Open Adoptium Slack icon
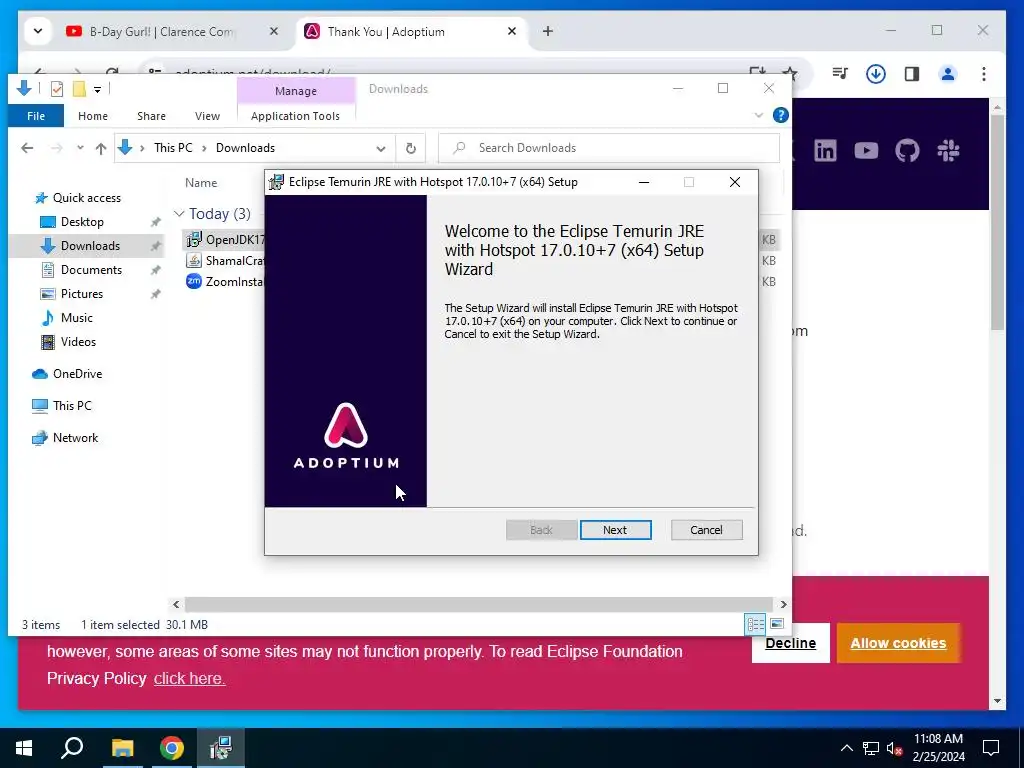Viewport: 1024px width, 768px height. pos(948,151)
